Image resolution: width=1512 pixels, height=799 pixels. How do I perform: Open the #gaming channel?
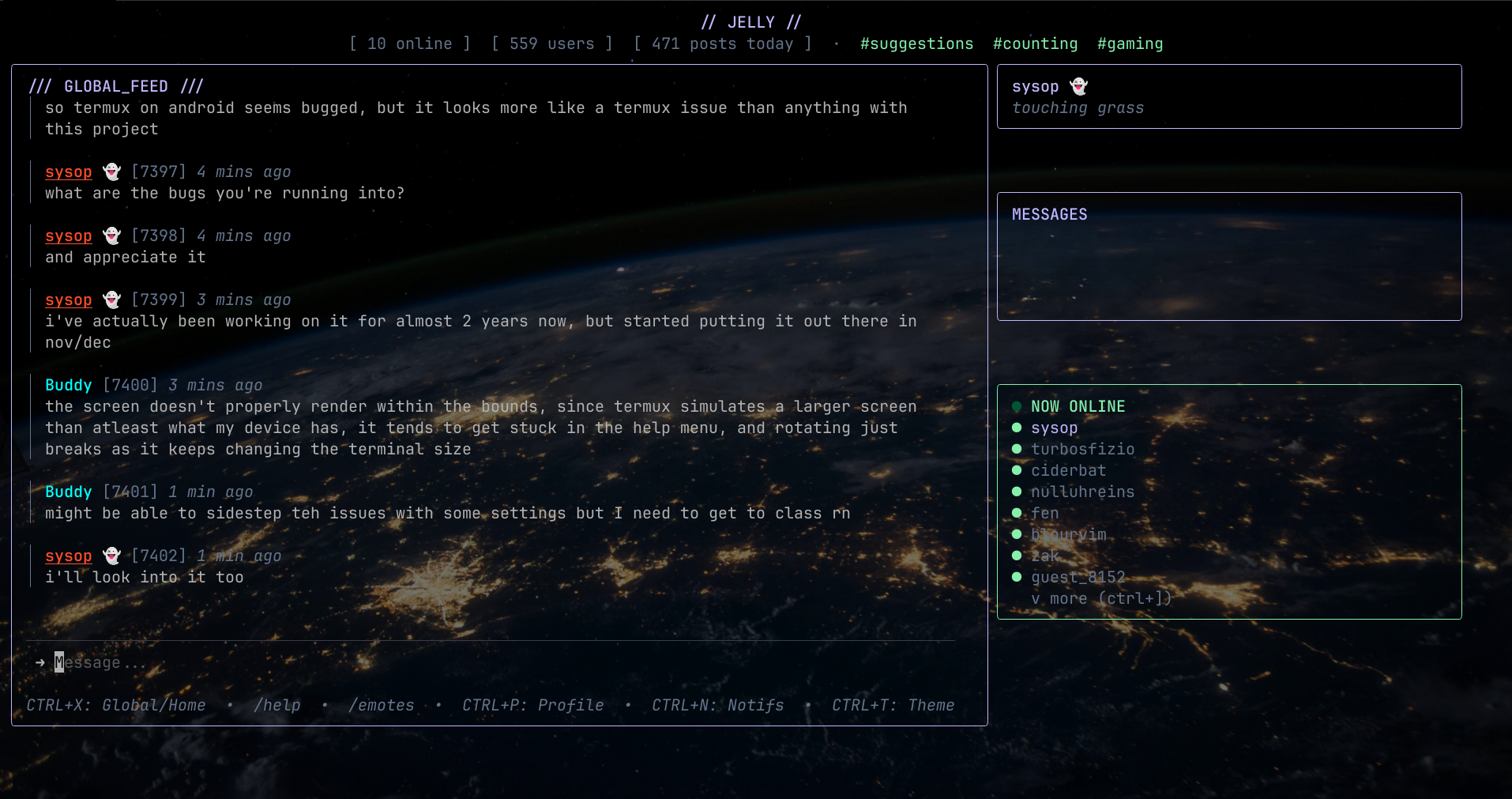click(1130, 43)
